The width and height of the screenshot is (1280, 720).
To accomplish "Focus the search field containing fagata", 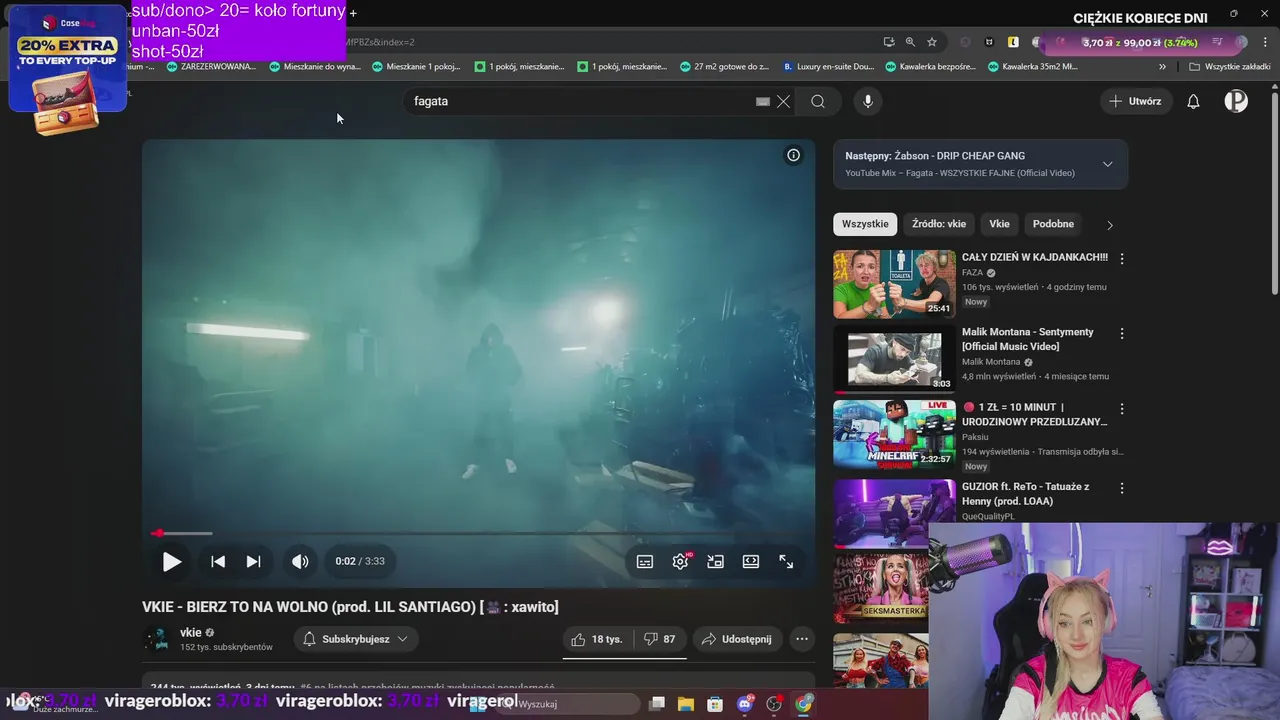I will pos(580,101).
